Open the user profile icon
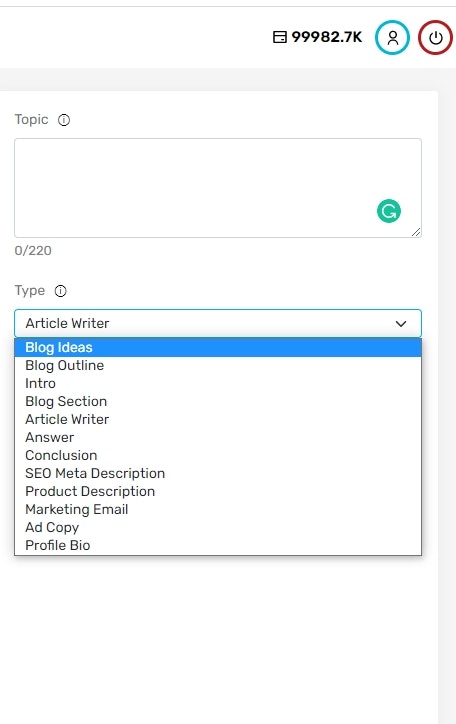 [x=392, y=37]
